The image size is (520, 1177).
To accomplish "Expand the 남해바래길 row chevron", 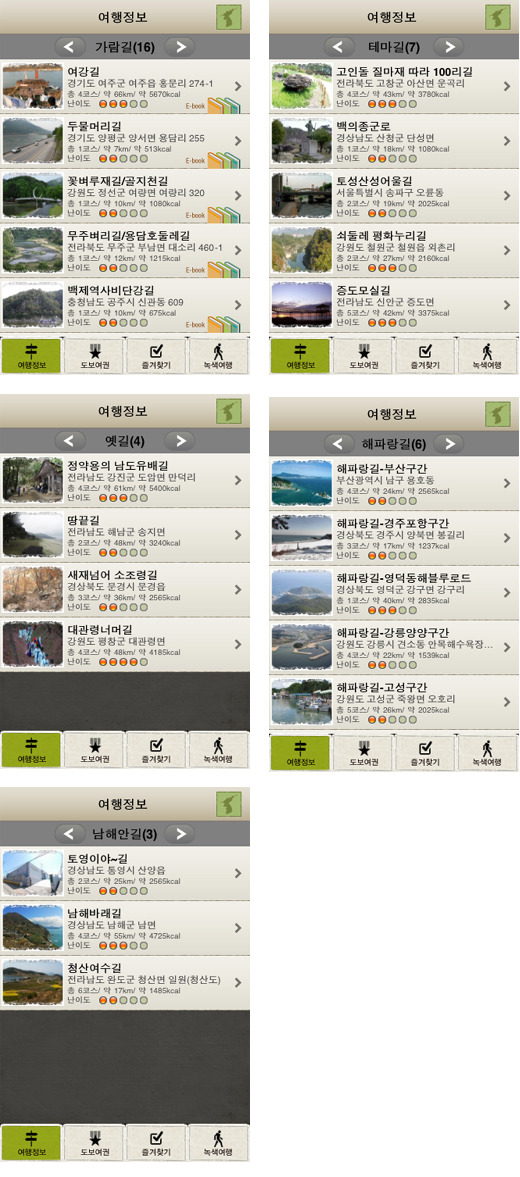I will [x=238, y=928].
